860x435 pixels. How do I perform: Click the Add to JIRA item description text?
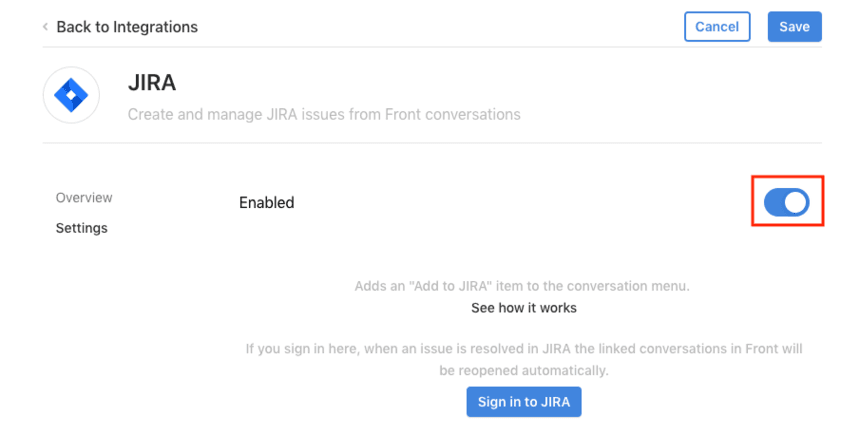coord(522,286)
